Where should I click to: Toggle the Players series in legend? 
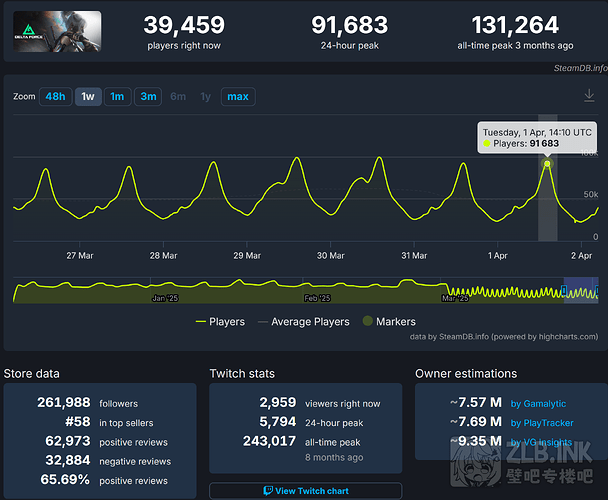(220, 322)
